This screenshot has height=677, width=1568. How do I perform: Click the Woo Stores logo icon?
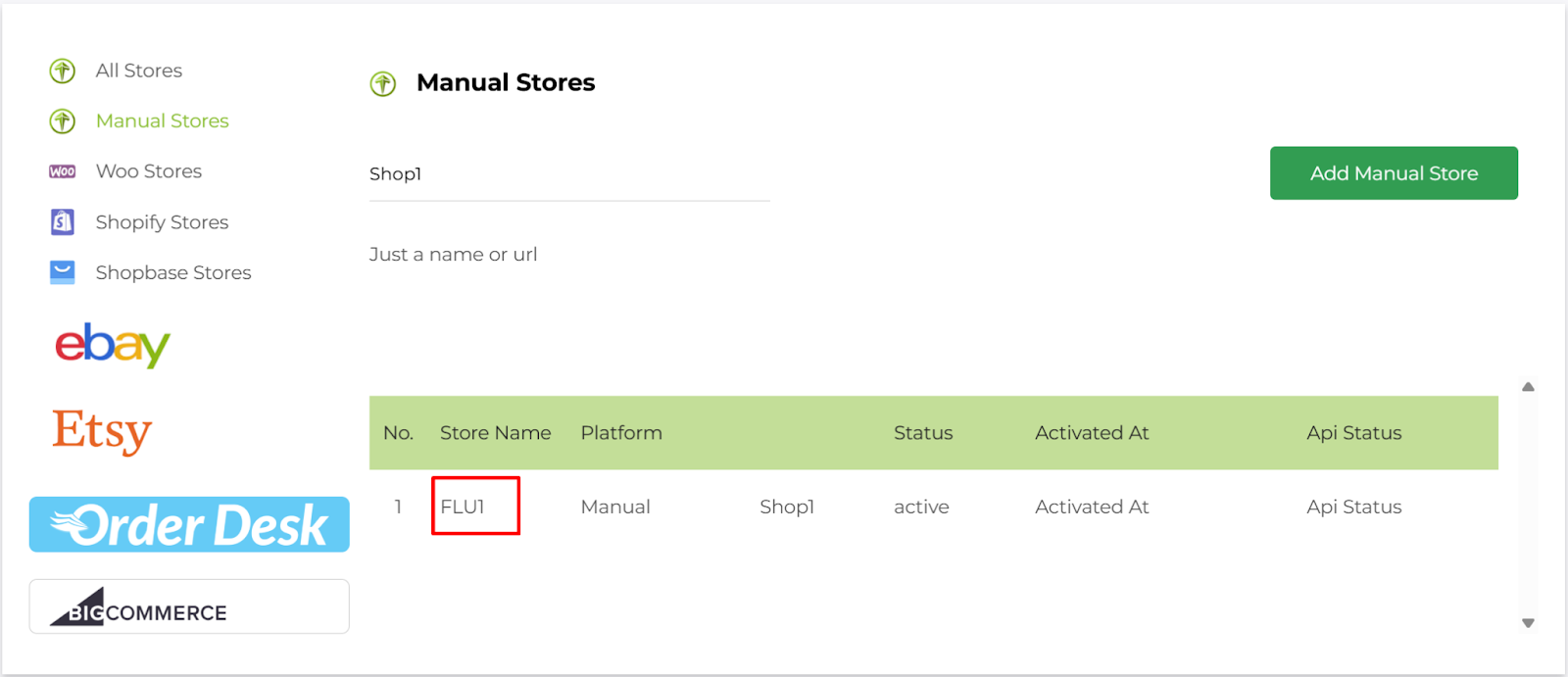(x=63, y=171)
